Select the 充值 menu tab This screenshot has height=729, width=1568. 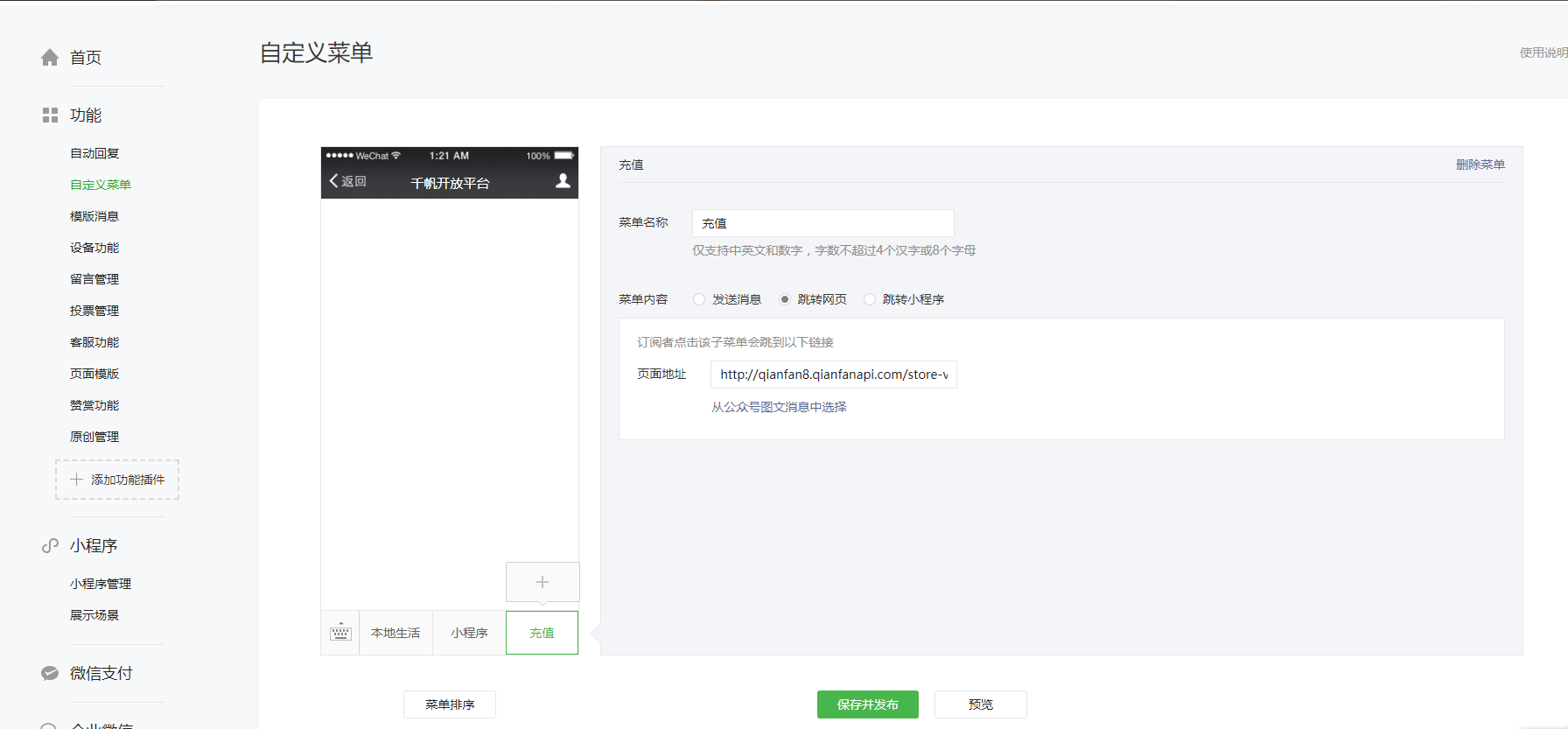pyautogui.click(x=542, y=633)
